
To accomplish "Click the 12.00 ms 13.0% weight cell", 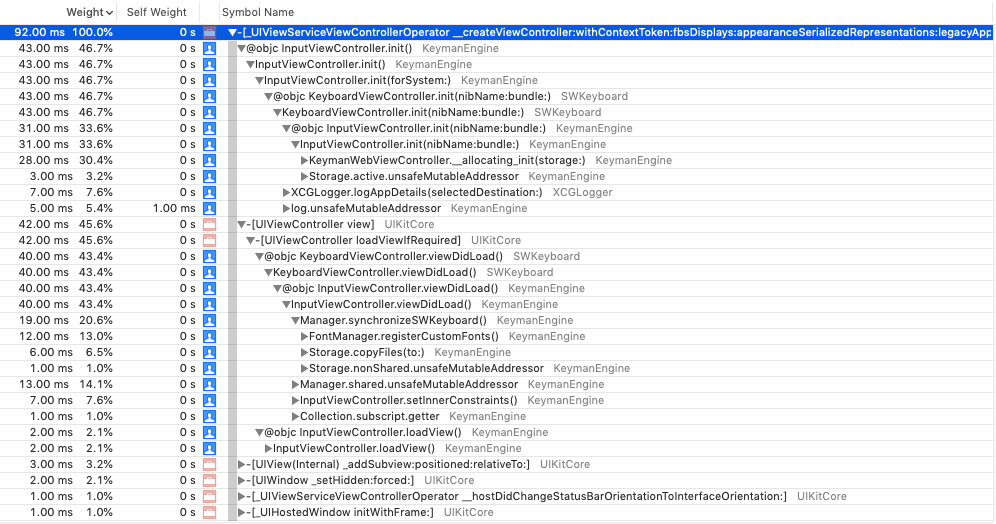I will (x=65, y=337).
